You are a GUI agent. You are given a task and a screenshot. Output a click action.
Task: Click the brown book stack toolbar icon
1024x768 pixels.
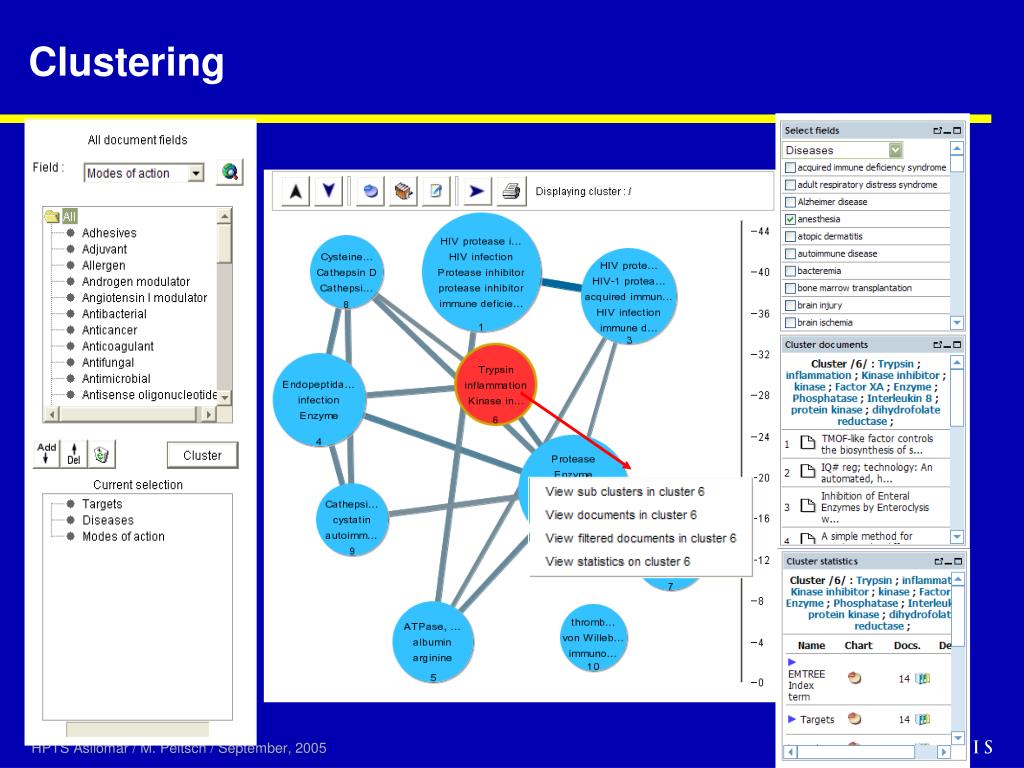404,191
